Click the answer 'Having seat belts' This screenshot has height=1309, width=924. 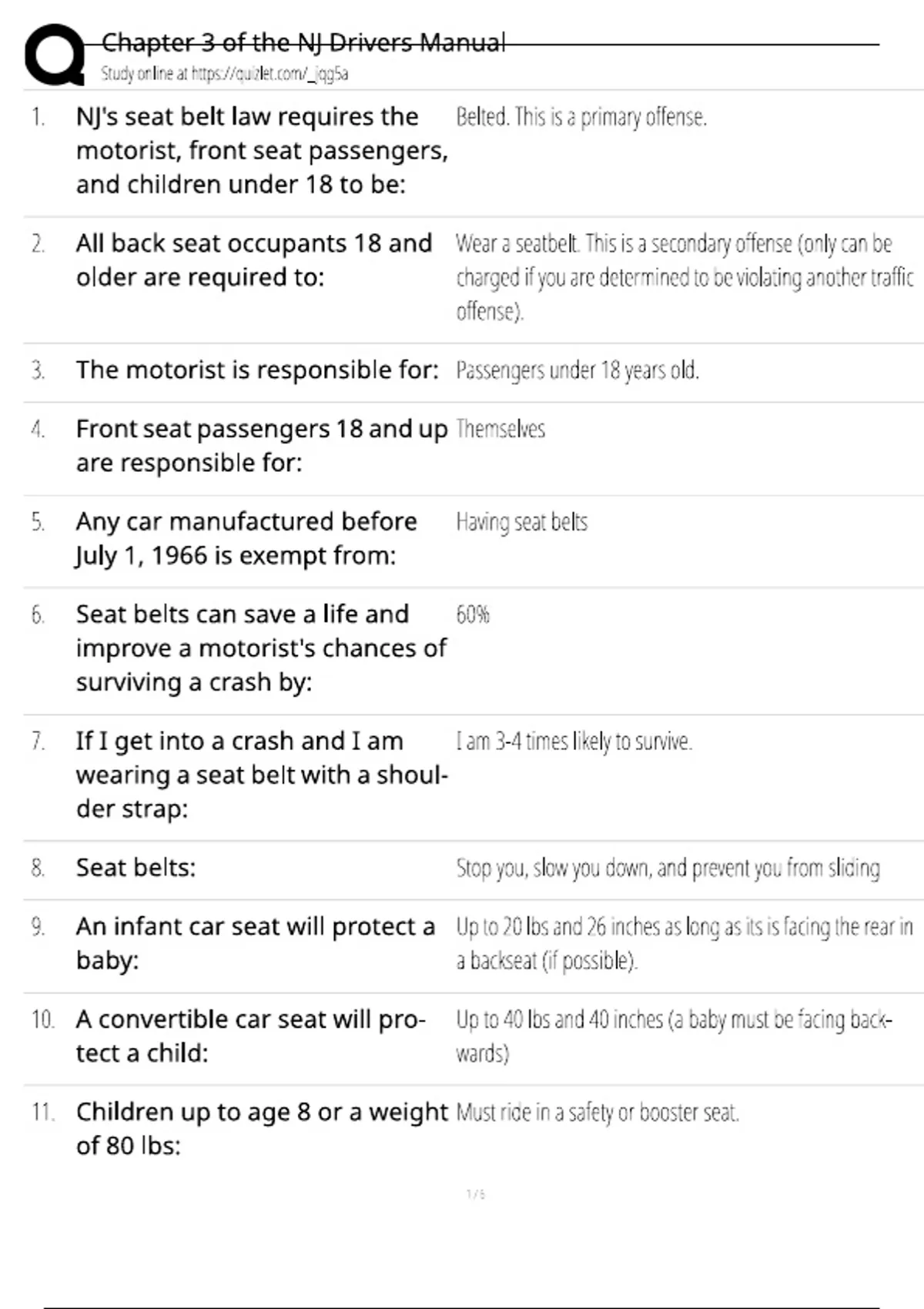pos(521,522)
